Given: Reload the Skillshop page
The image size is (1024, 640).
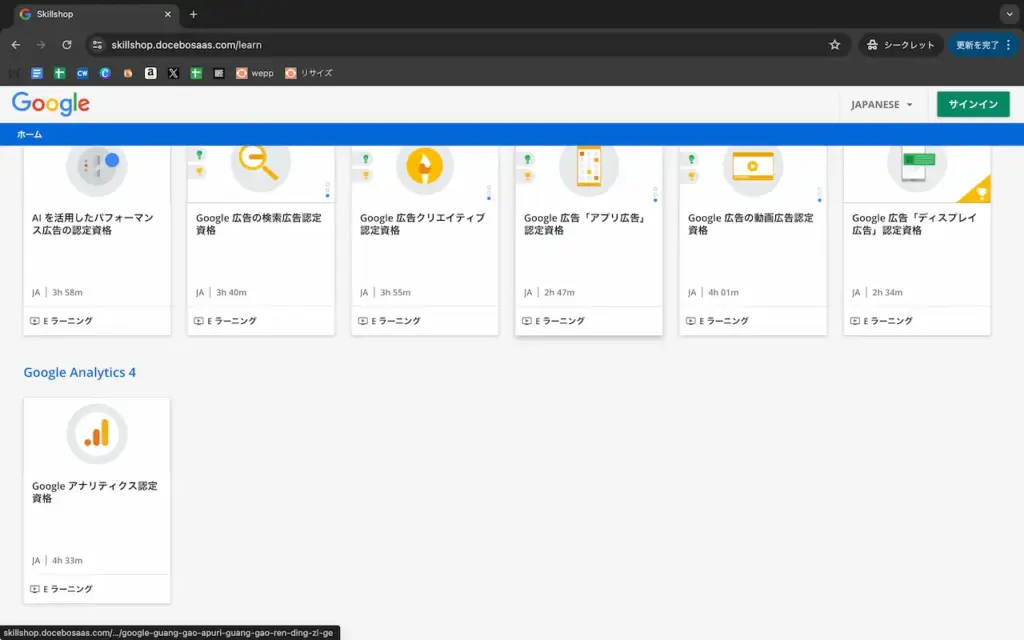Looking at the screenshot, I should [67, 45].
